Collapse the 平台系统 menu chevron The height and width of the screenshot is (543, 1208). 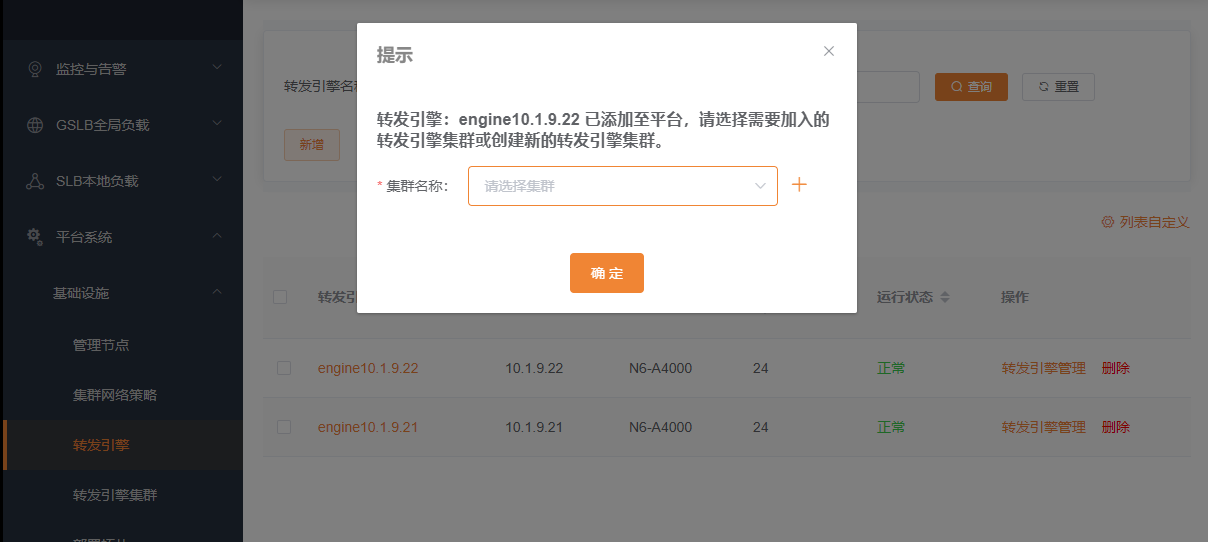pyautogui.click(x=217, y=236)
